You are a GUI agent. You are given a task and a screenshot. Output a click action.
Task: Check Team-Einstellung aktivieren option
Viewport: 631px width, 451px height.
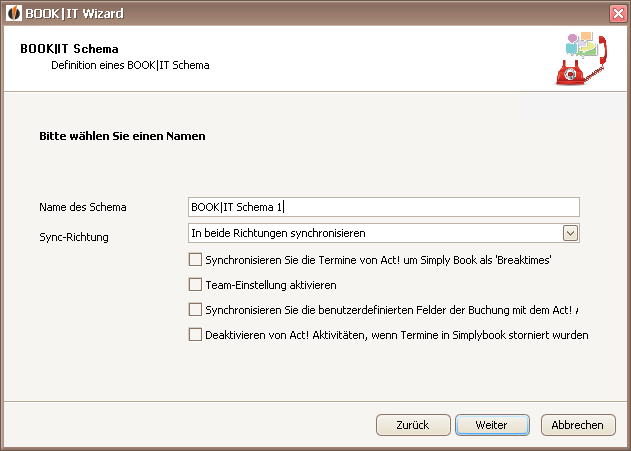click(x=195, y=284)
